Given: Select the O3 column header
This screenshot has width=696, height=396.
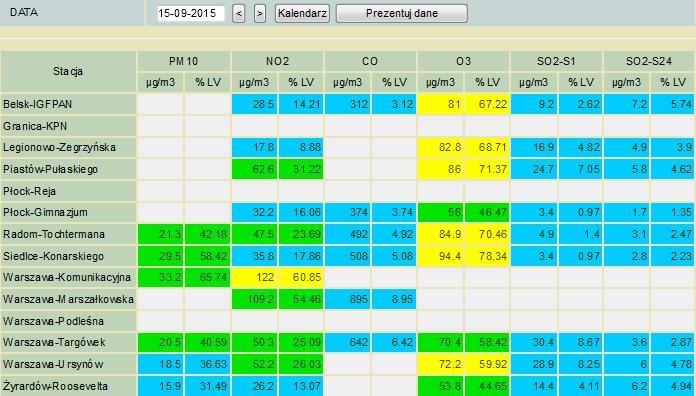Looking at the screenshot, I should (x=463, y=61).
